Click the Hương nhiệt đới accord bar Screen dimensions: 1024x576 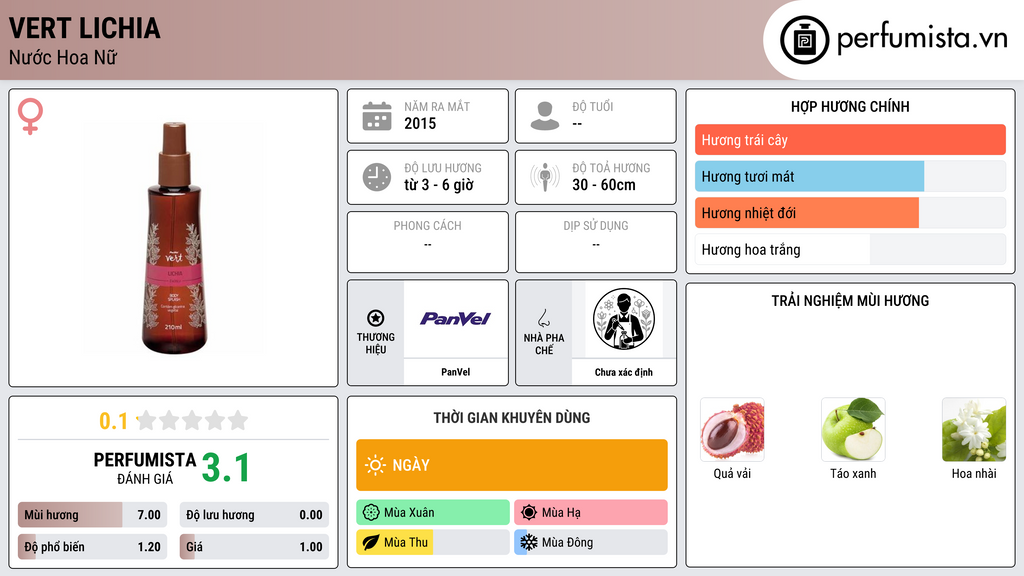click(850, 213)
